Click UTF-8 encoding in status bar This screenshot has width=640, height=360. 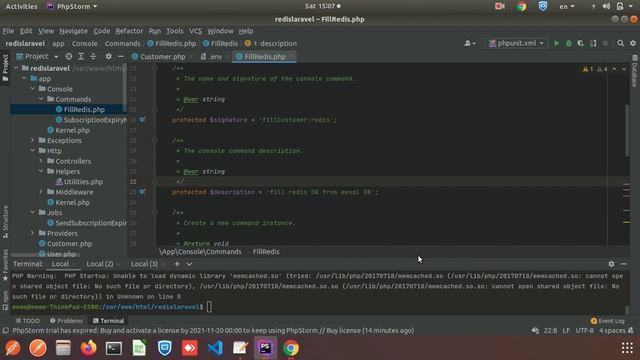tap(584, 331)
